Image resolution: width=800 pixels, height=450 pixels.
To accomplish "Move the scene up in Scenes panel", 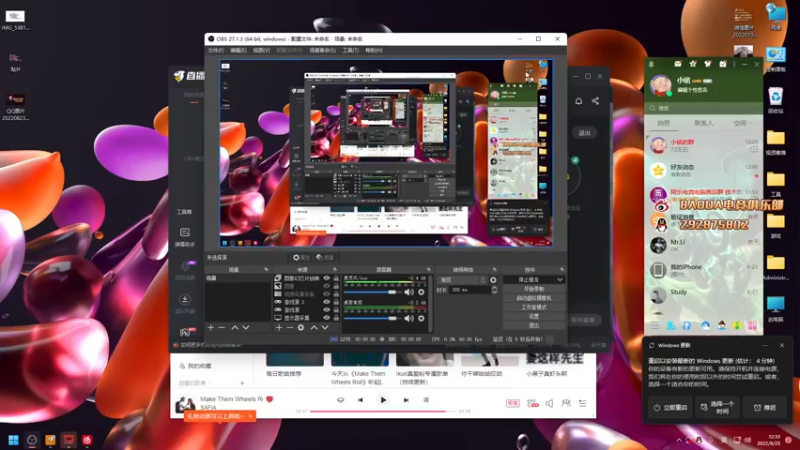I will [235, 328].
